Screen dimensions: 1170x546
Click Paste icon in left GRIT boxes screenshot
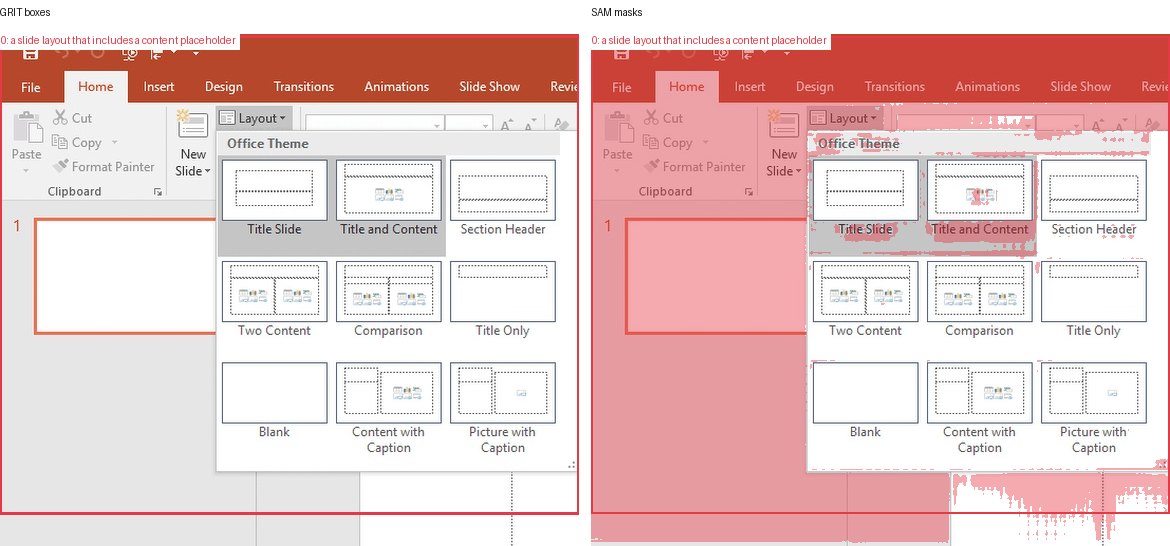pos(28,127)
